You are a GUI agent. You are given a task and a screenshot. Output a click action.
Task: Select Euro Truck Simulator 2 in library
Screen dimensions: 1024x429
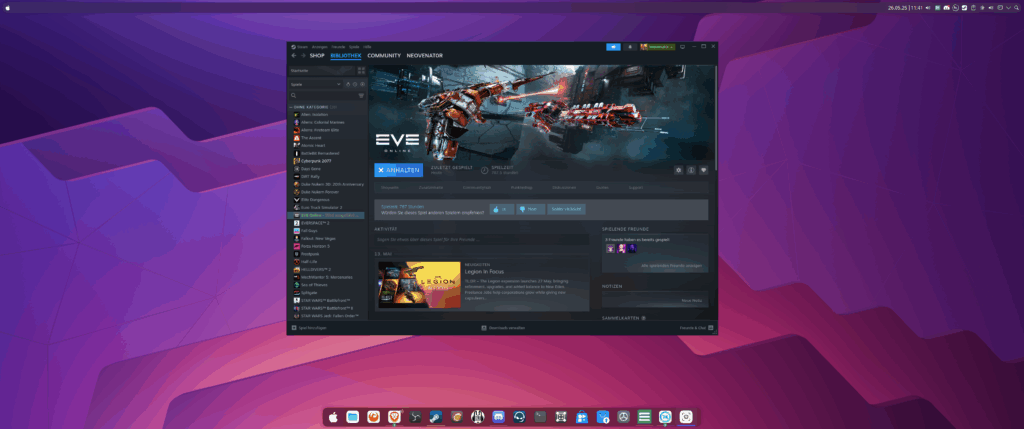point(322,208)
